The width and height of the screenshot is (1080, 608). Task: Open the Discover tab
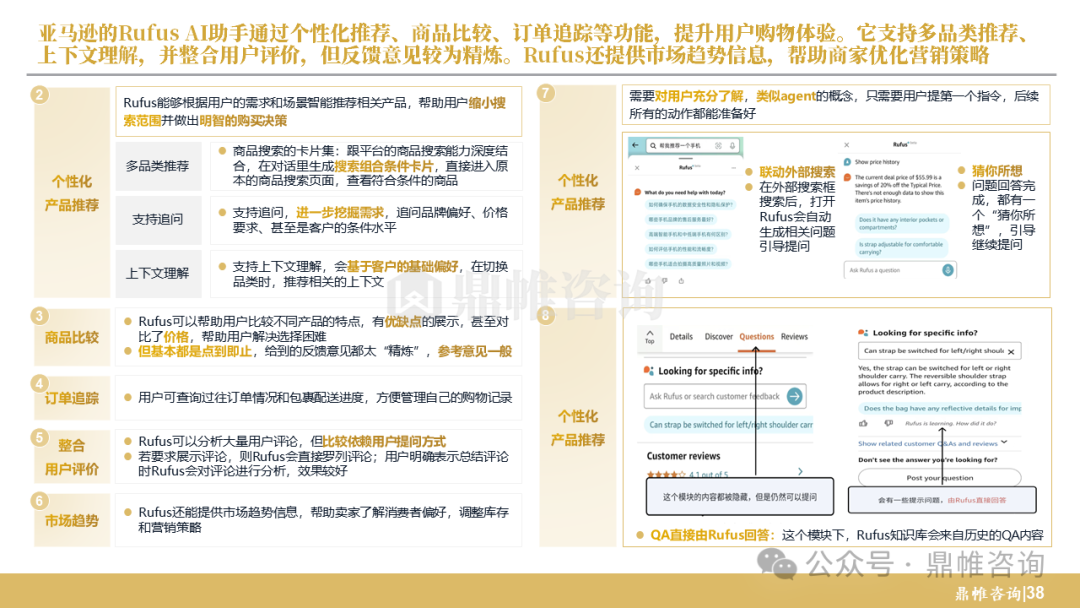[718, 337]
